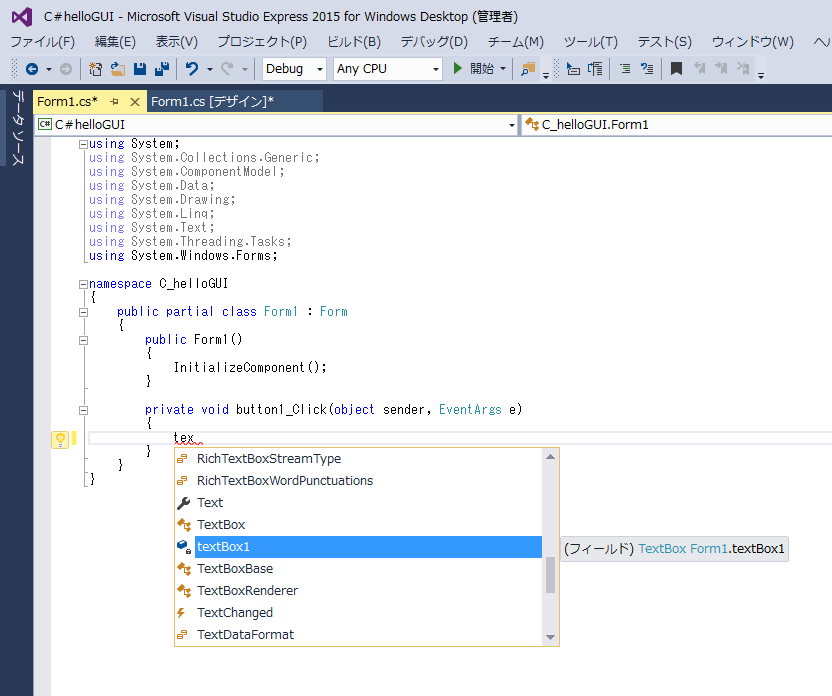This screenshot has width=832, height=696.
Task: Click the Redo arrow icon
Action: [227, 69]
